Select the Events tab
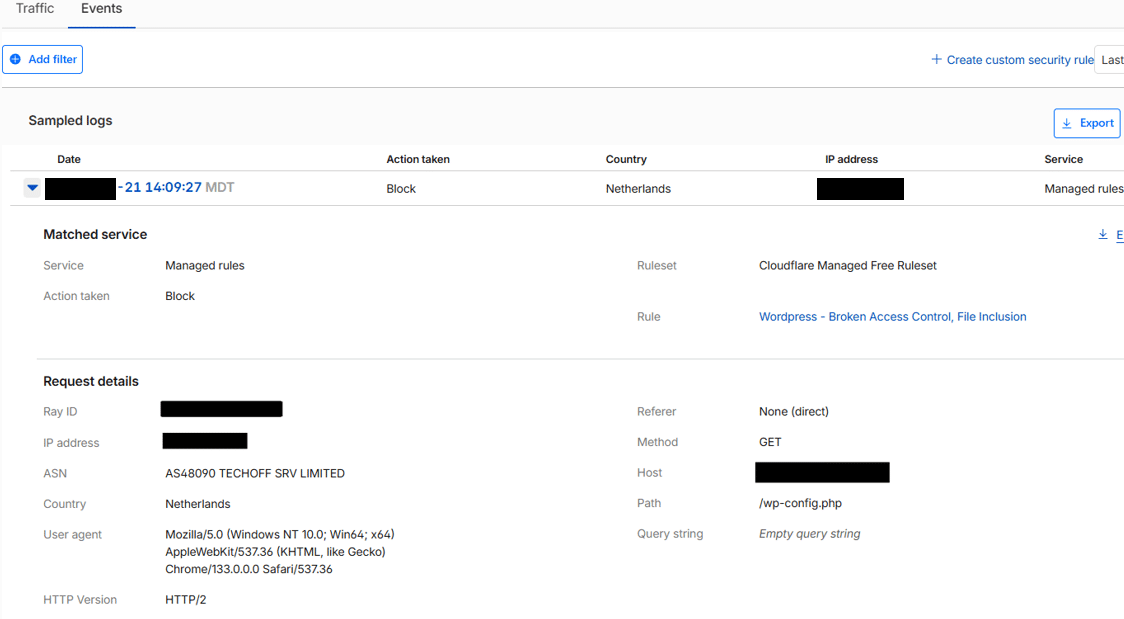1124x619 pixels. tap(101, 9)
